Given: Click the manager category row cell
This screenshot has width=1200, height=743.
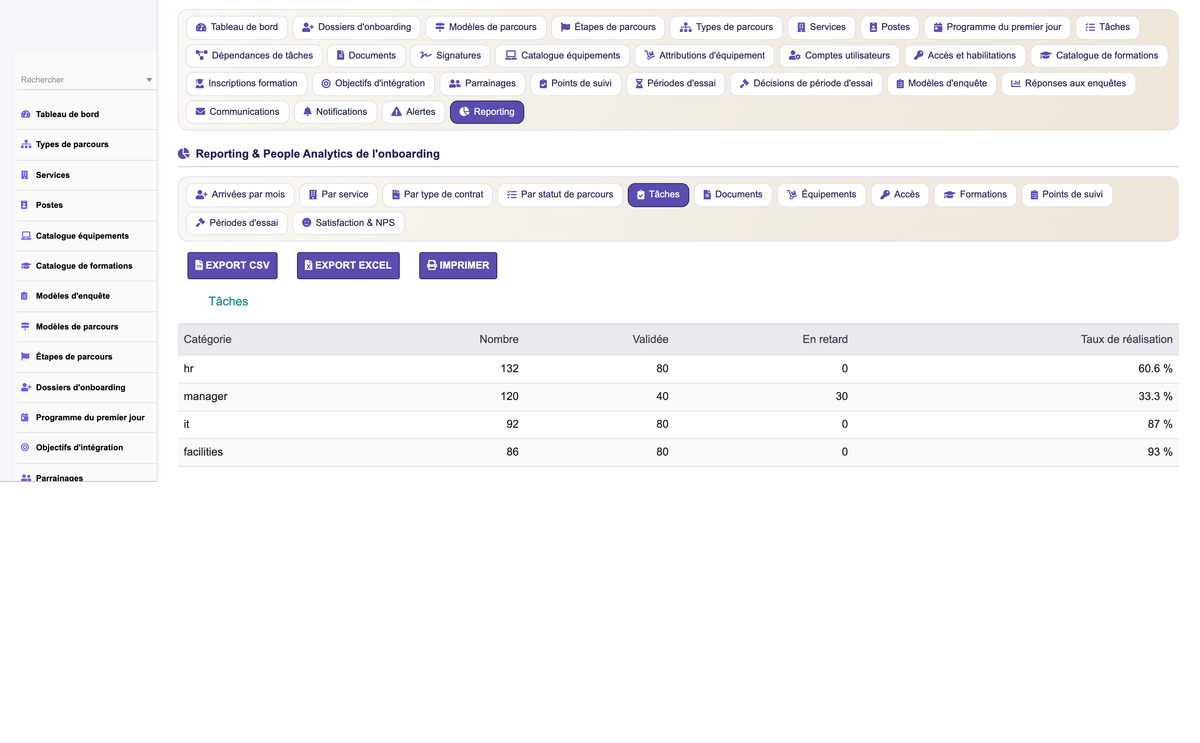Looking at the screenshot, I should point(206,396).
